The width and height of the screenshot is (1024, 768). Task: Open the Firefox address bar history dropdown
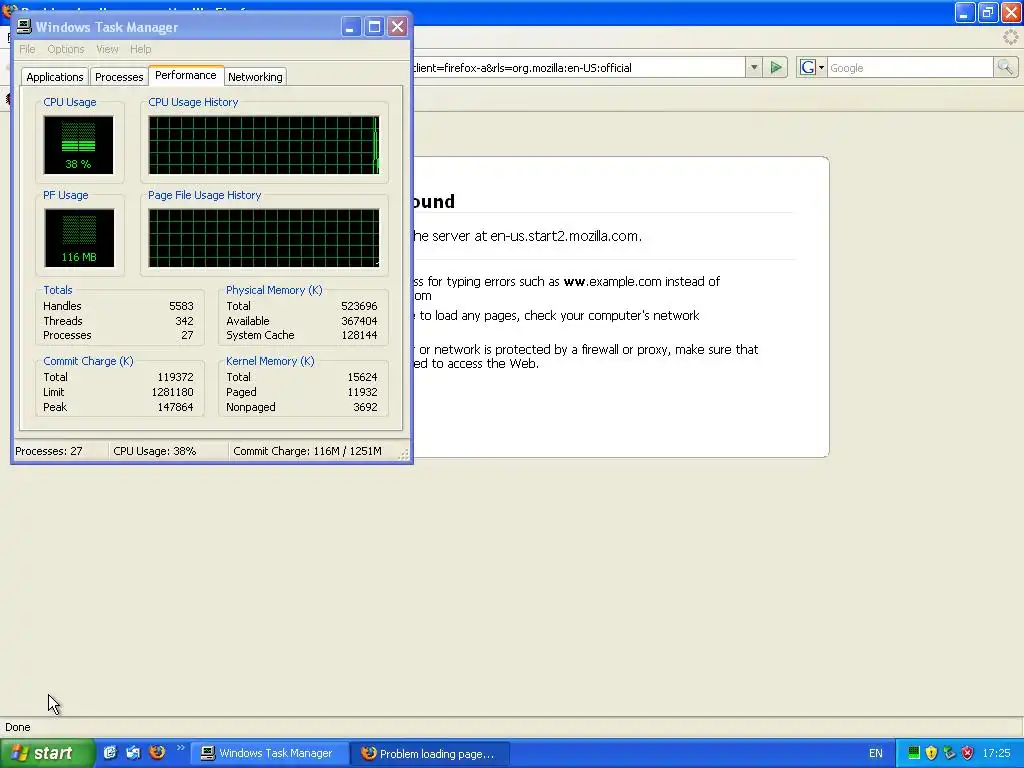click(754, 67)
